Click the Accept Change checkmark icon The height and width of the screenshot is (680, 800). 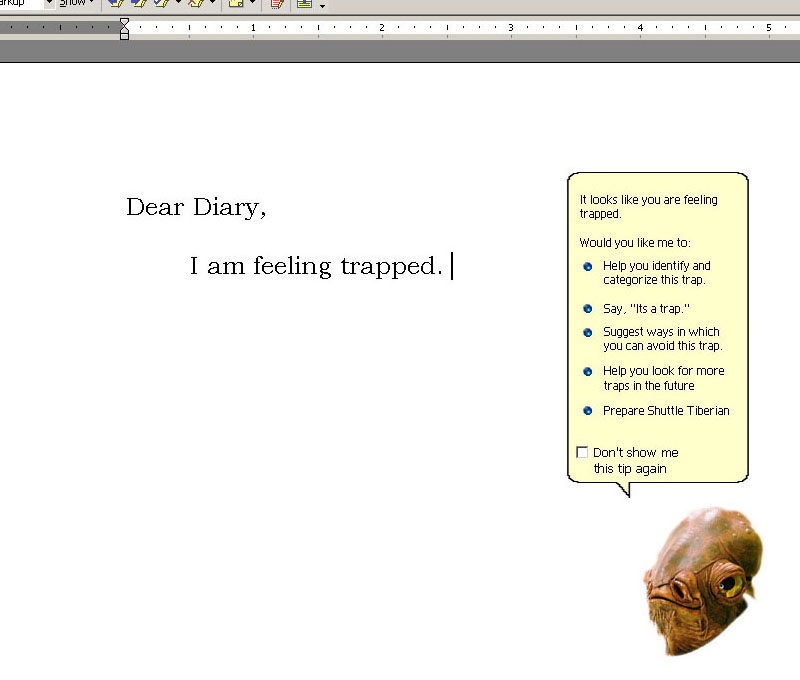coord(161,4)
